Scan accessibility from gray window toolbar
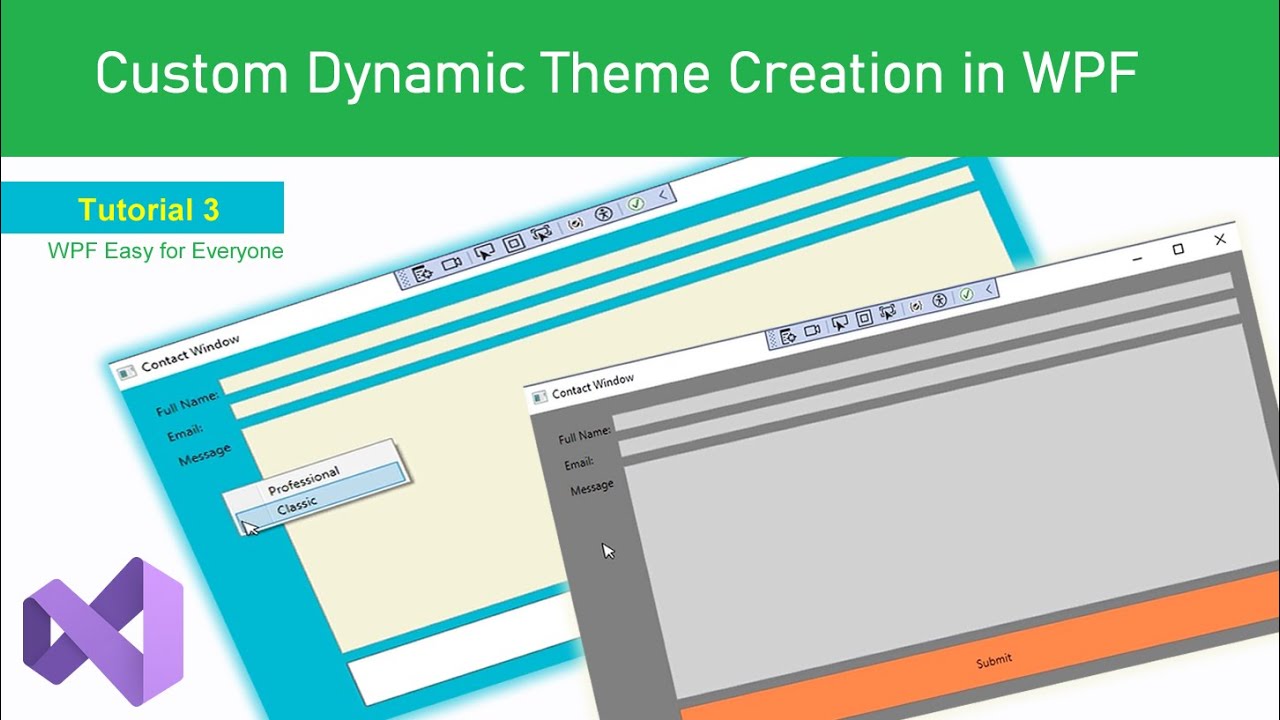 click(x=940, y=300)
